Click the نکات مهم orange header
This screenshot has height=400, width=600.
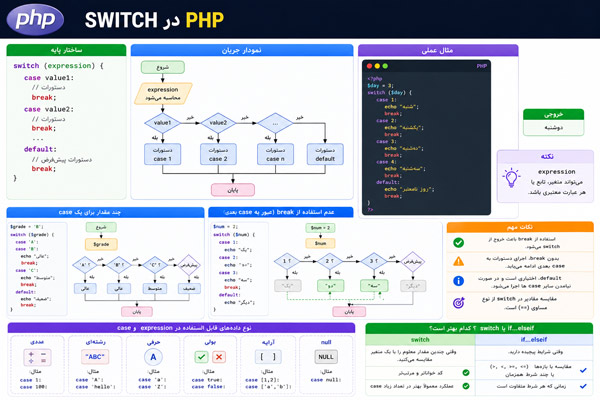[x=520, y=227]
